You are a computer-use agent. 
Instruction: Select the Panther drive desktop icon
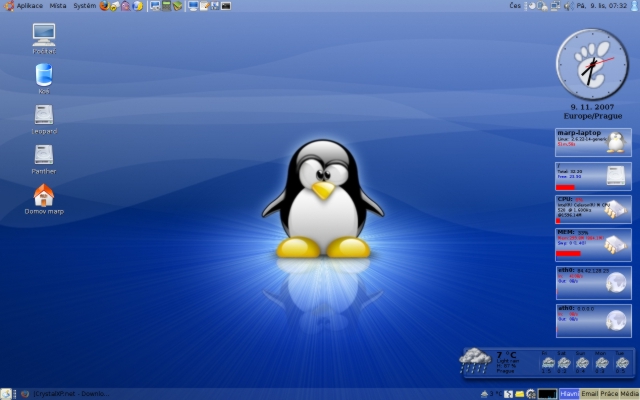click(x=44, y=159)
